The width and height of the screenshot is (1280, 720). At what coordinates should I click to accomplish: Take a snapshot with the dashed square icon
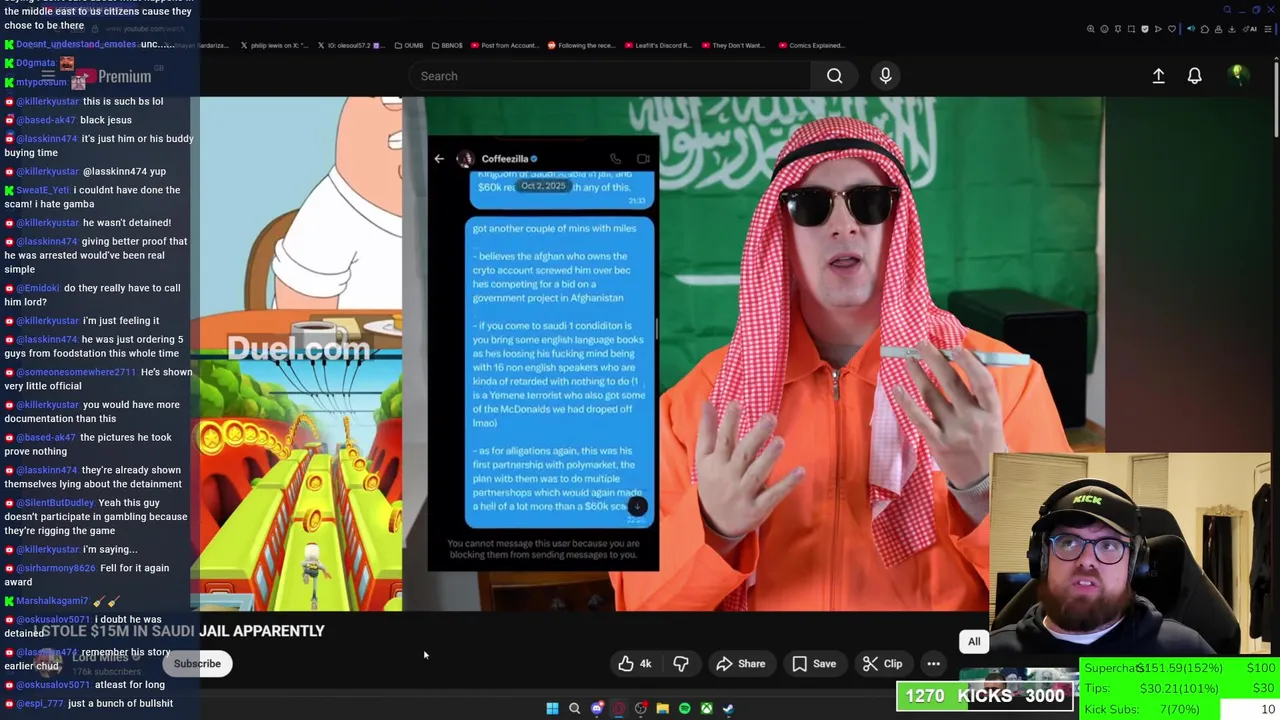click(x=1131, y=29)
